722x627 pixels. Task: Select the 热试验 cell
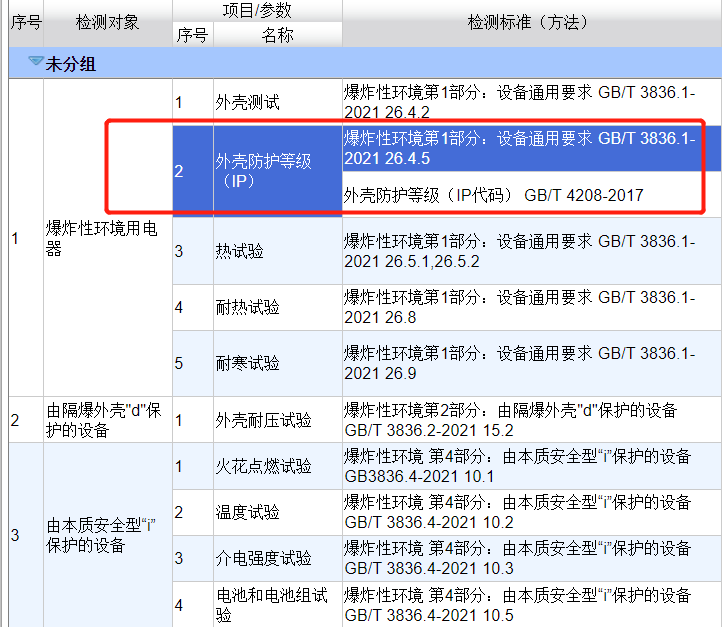tap(278, 251)
